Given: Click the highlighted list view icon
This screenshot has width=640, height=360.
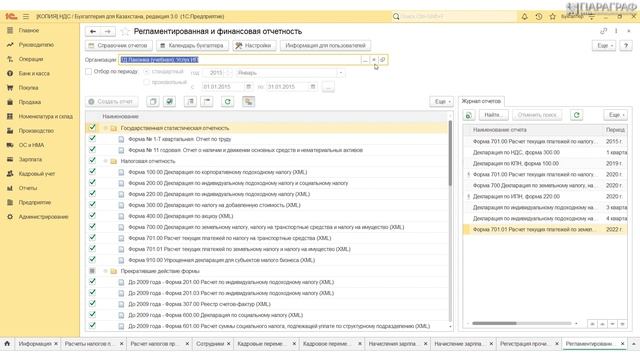Looking at the screenshot, I should tap(249, 102).
